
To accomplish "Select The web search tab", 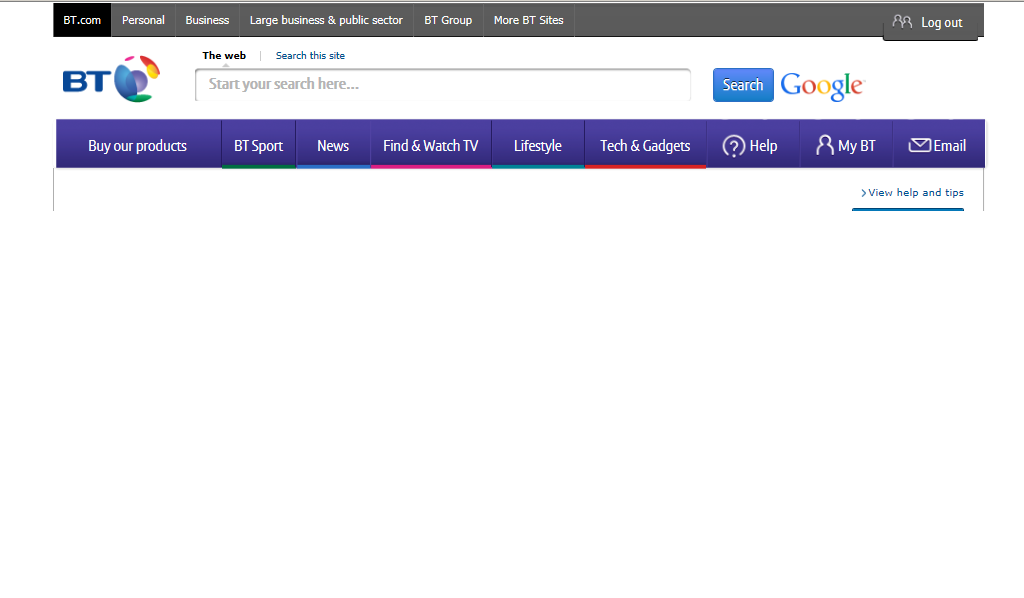I will pyautogui.click(x=224, y=56).
